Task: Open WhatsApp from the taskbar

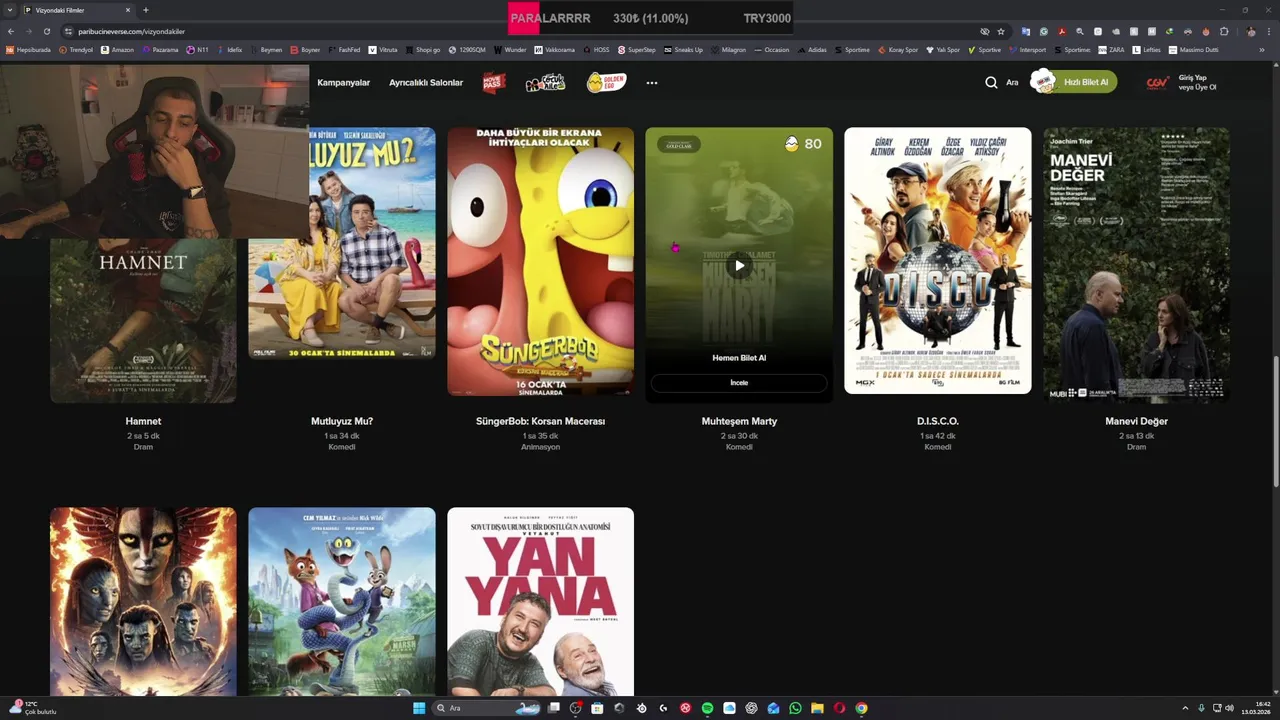Action: point(795,708)
